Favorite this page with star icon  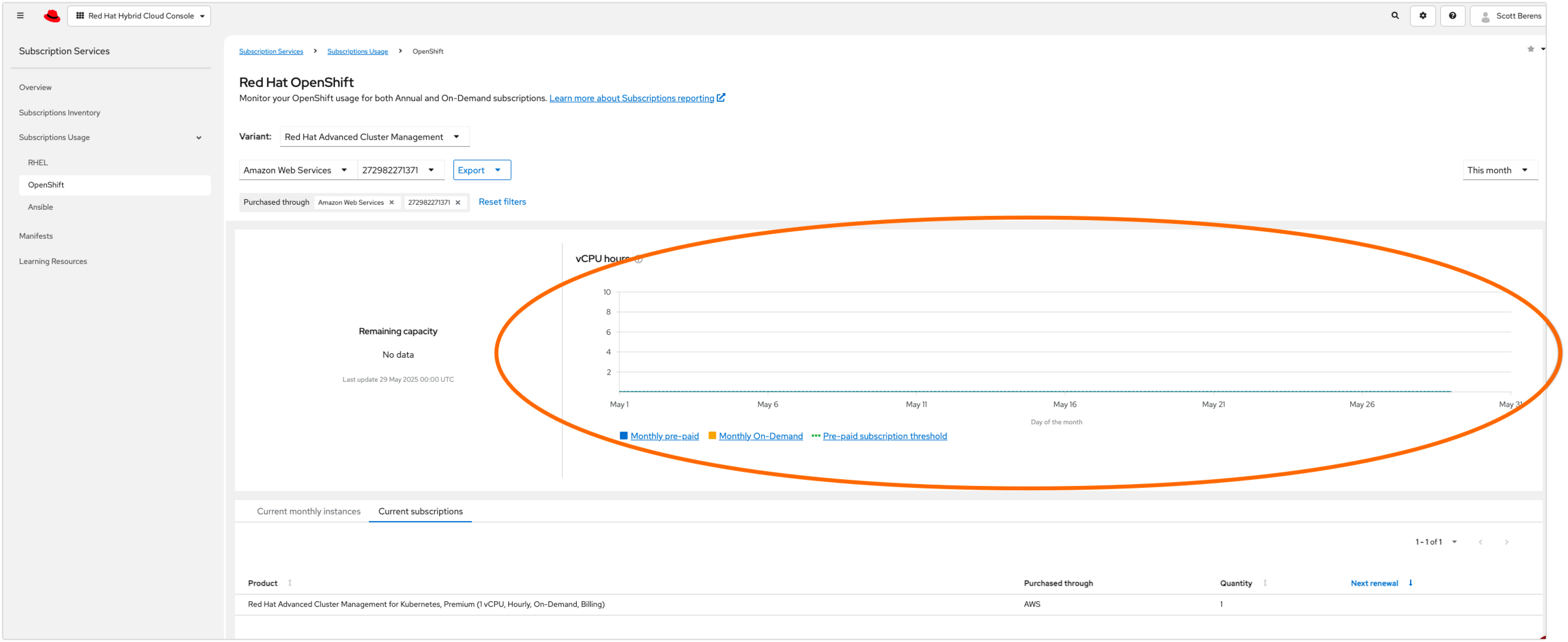(1530, 49)
